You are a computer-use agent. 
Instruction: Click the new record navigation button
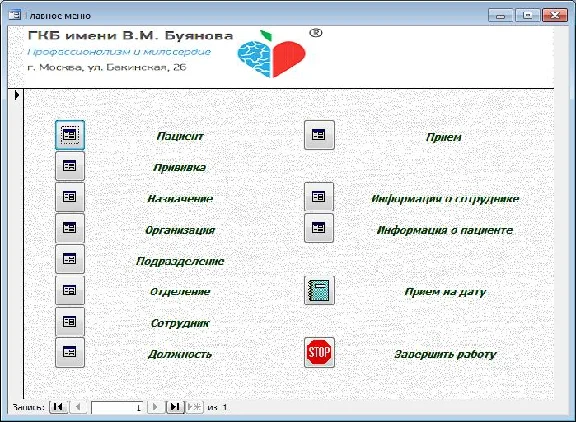(194, 407)
